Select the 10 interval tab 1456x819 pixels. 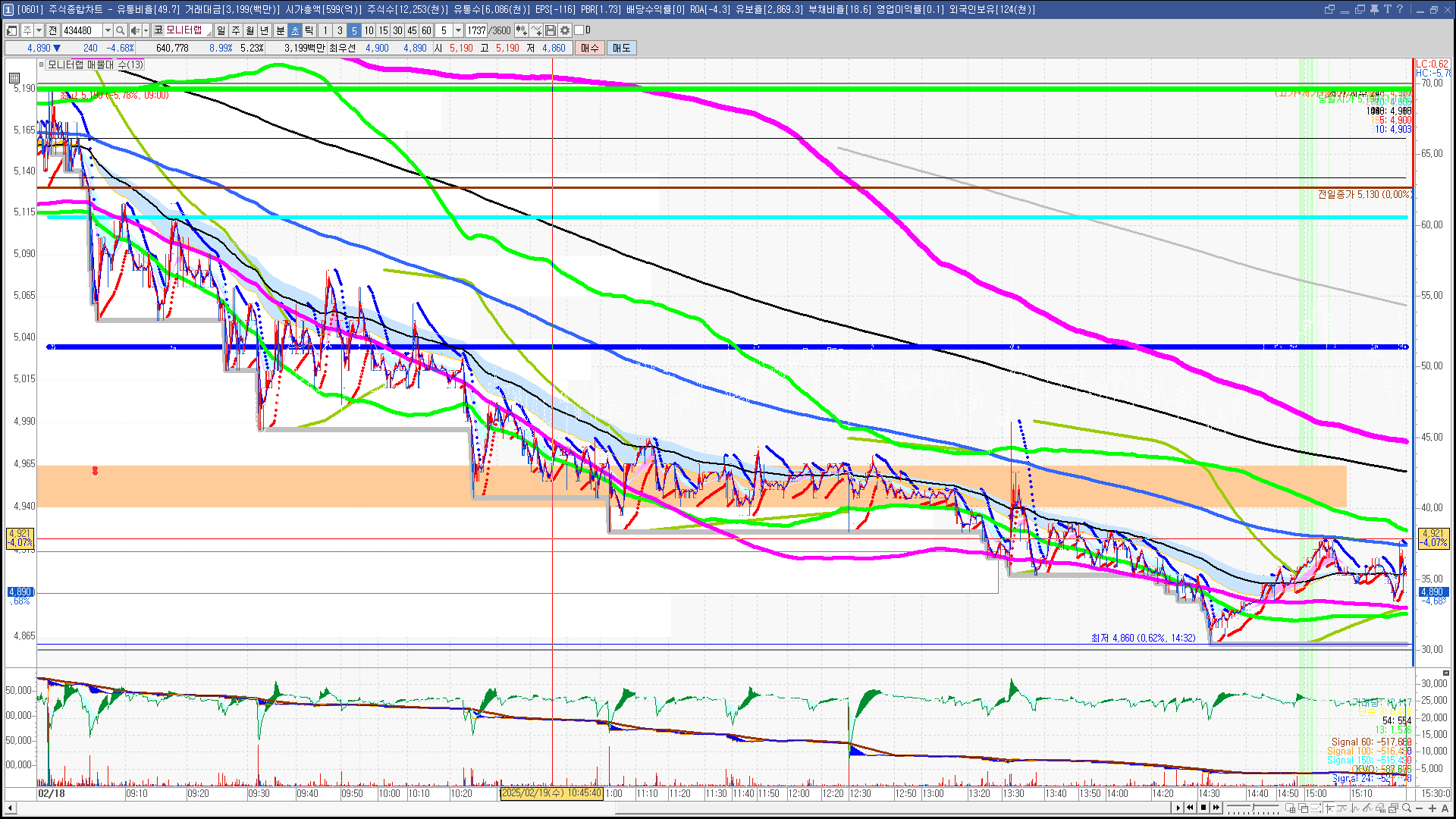tap(369, 30)
